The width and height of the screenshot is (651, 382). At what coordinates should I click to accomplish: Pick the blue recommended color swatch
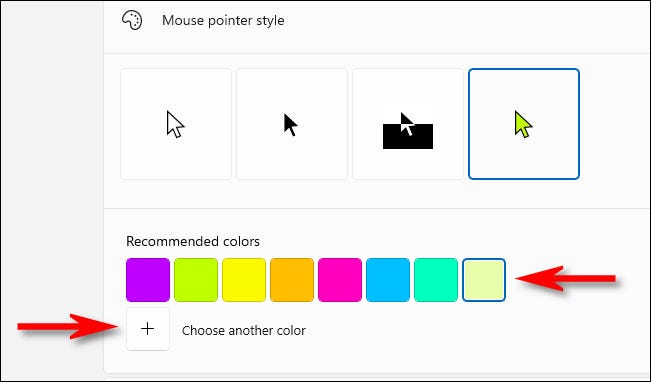click(388, 280)
